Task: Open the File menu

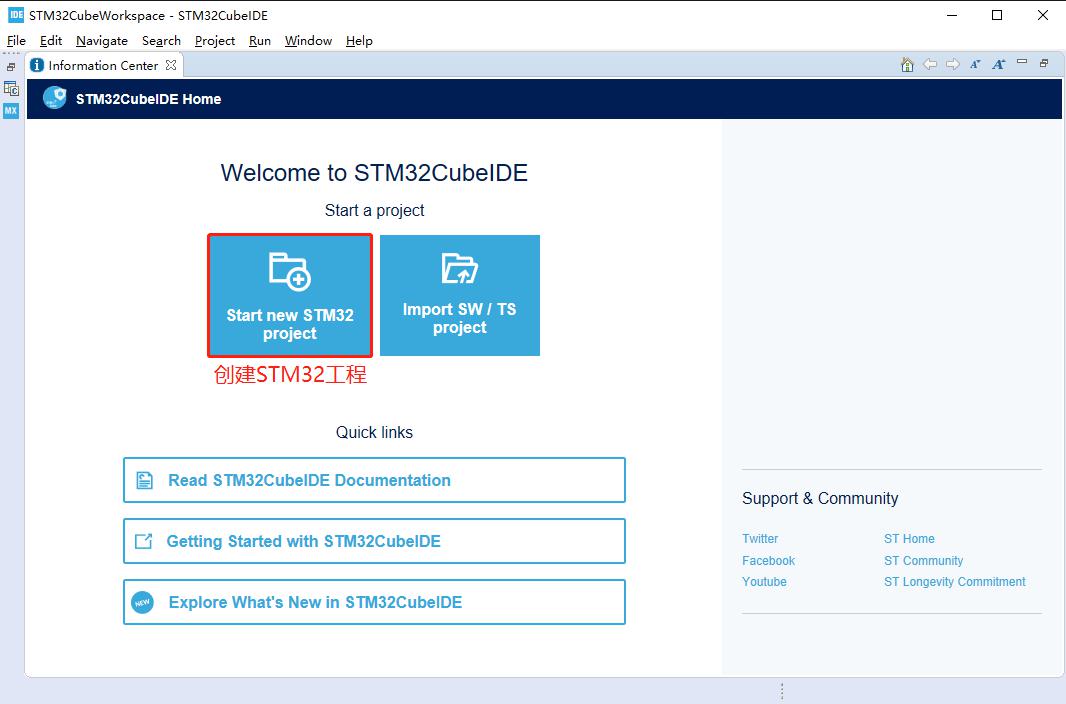Action: tap(16, 41)
